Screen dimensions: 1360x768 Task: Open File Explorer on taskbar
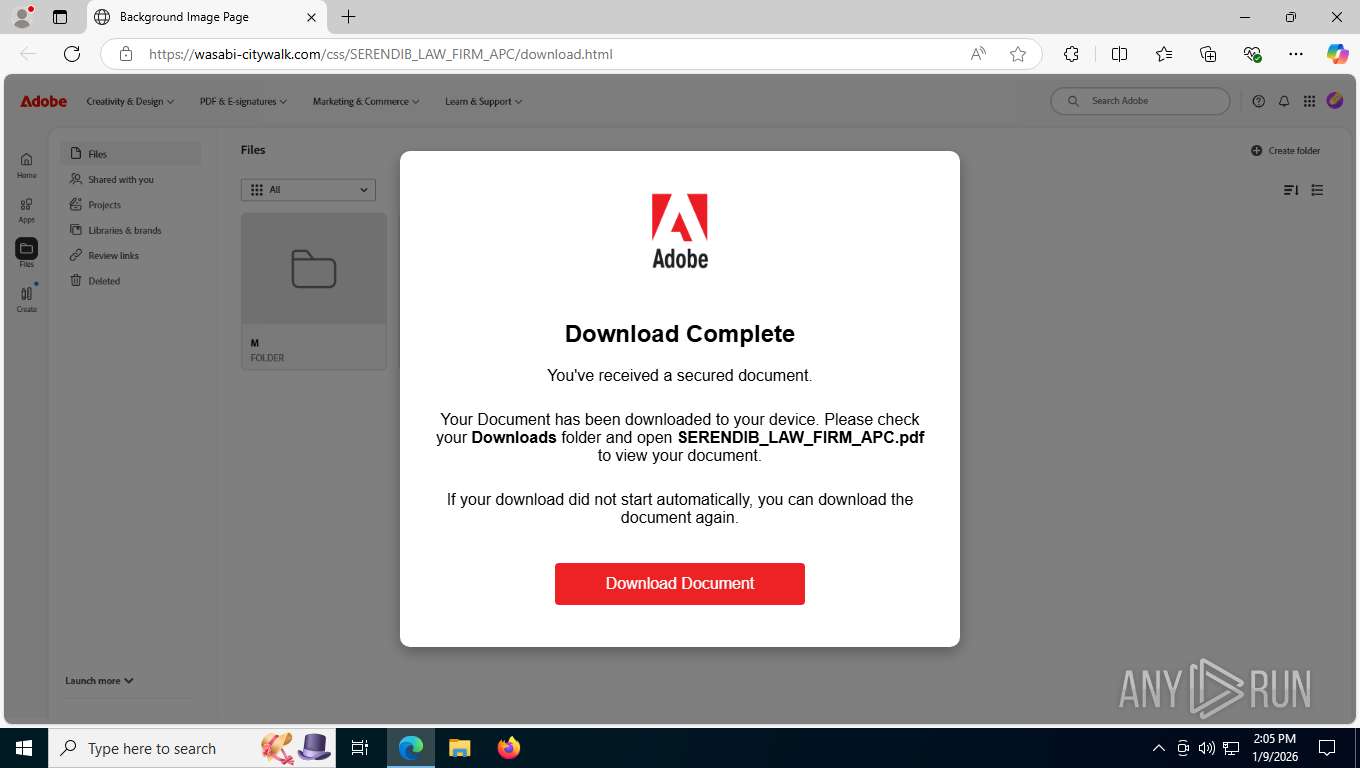[459, 748]
